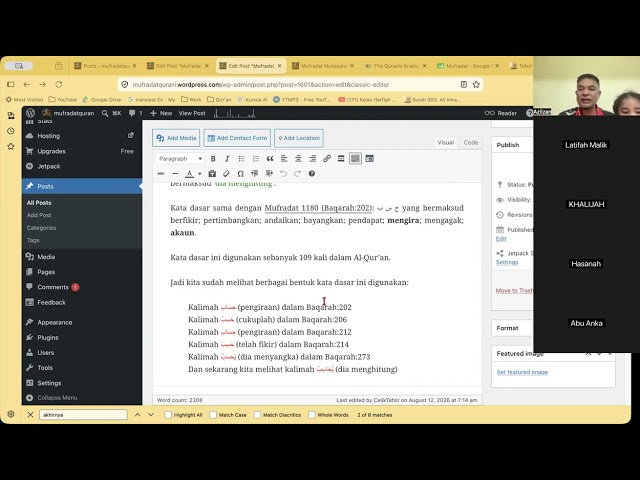Align text left
This screenshot has width=640, height=480.
click(x=284, y=158)
